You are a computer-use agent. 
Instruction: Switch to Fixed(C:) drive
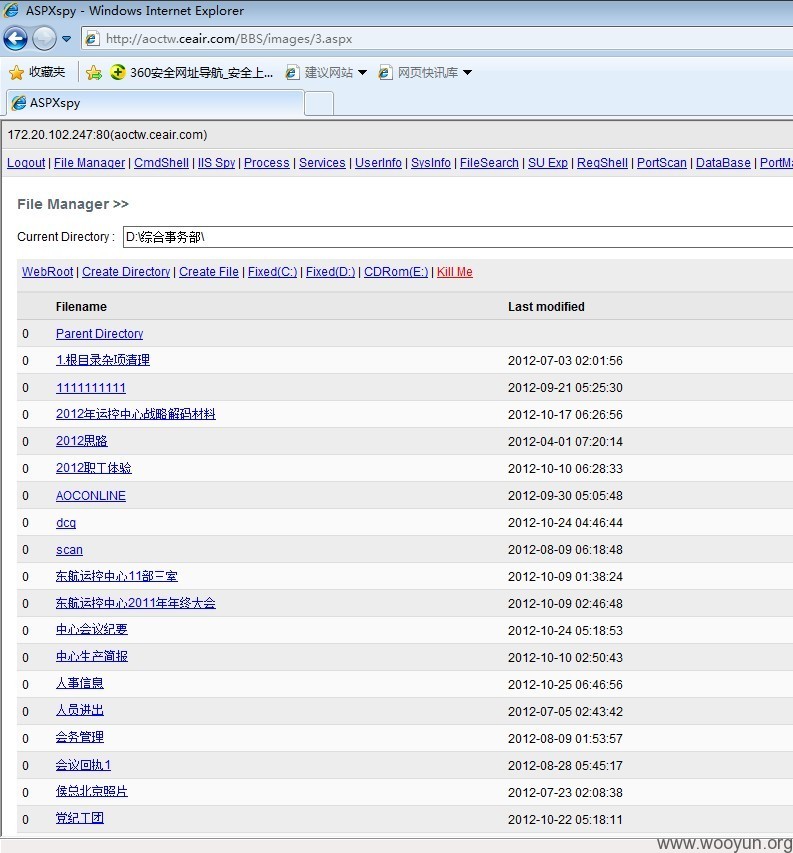pos(272,271)
